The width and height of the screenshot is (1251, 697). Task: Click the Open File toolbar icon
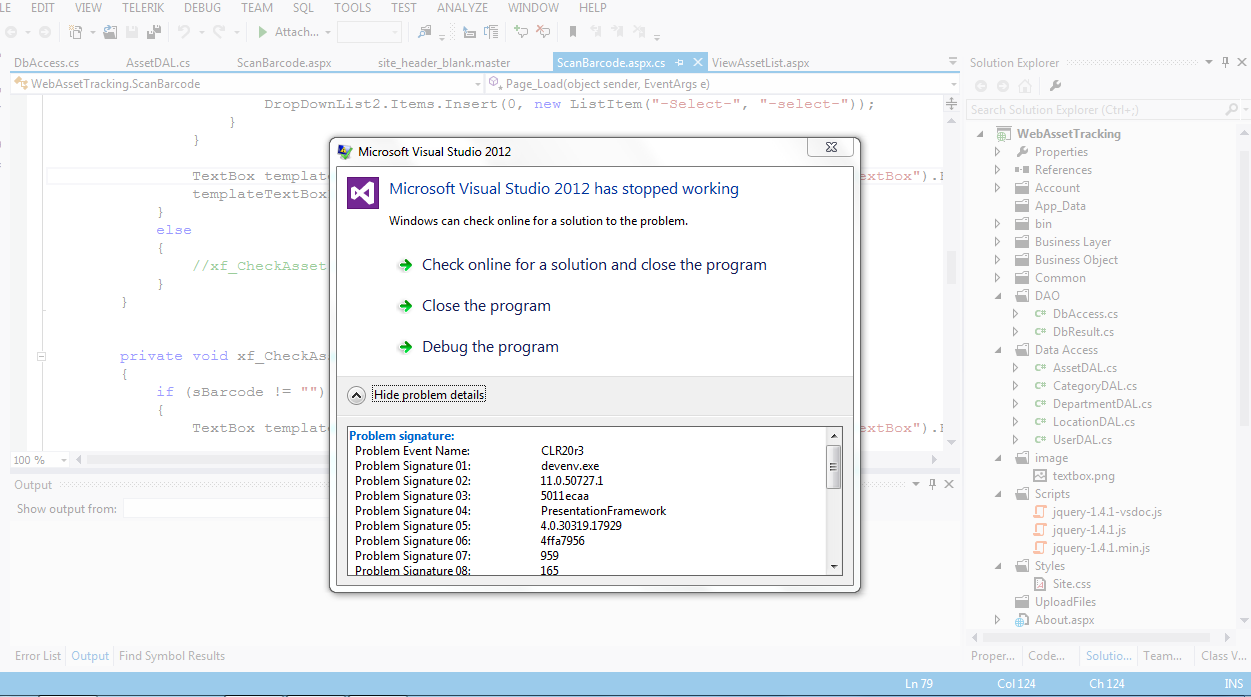click(x=110, y=32)
